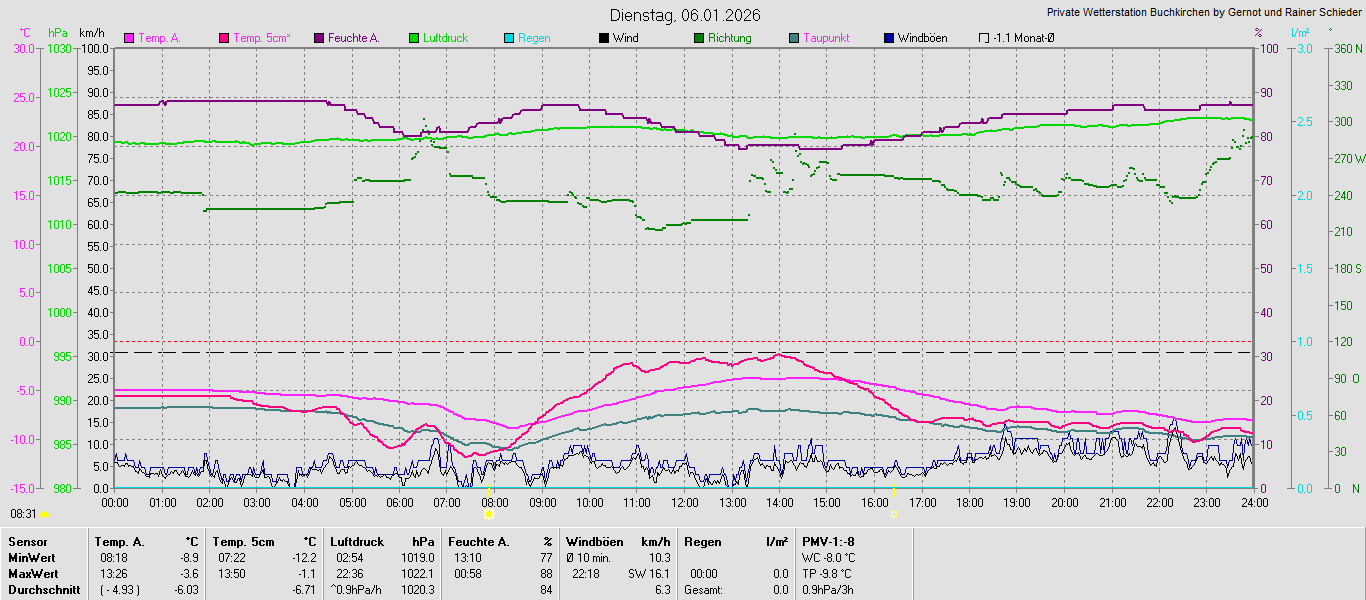Click the Temp. 5cm* legend label

pos(261,38)
